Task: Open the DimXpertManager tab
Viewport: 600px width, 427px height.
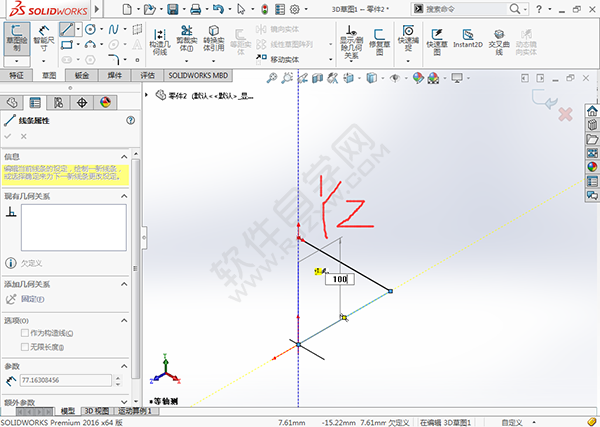Action: pos(82,103)
